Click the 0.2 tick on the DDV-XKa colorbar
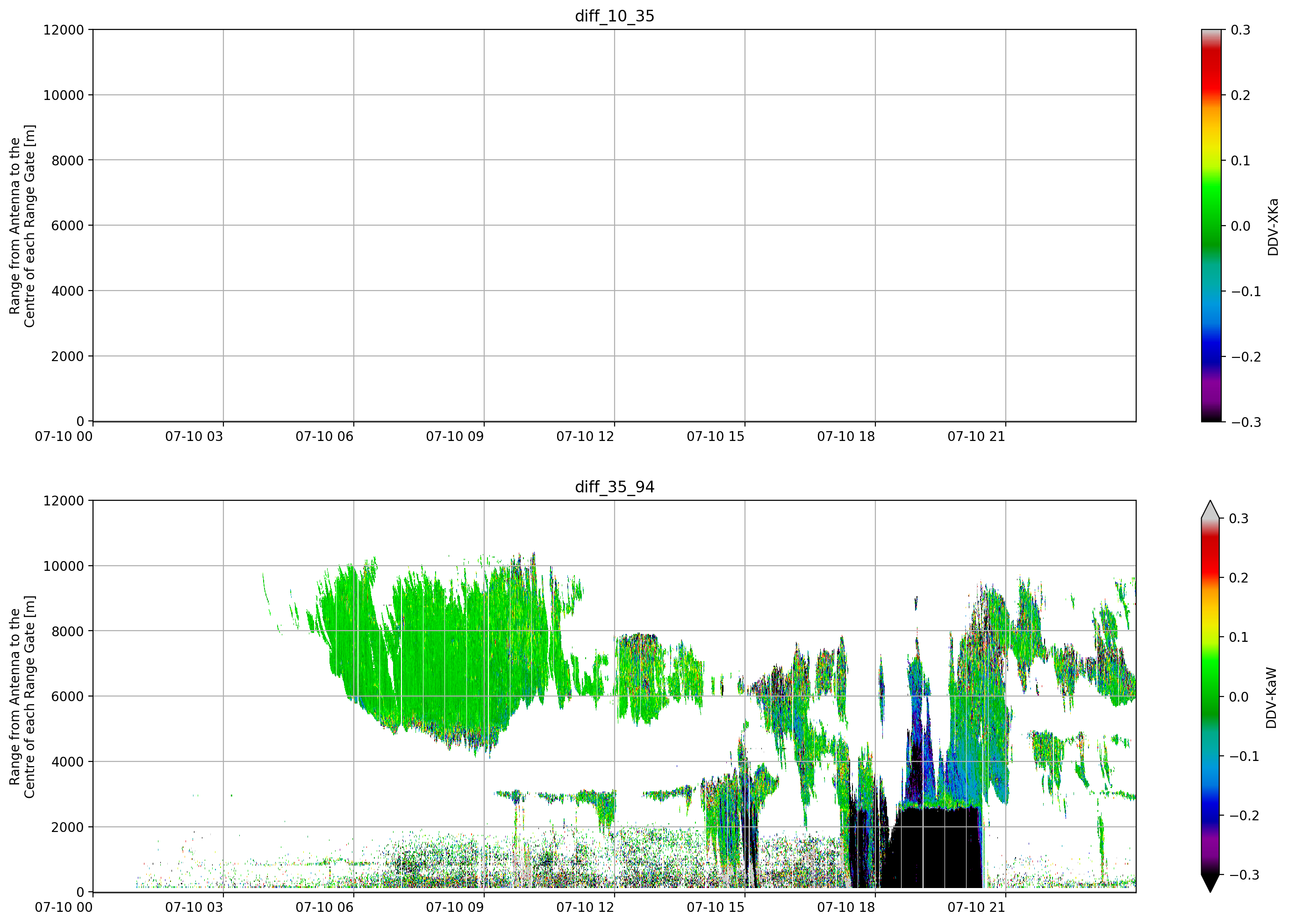Image resolution: width=1289 pixels, height=924 pixels. (x=1241, y=95)
